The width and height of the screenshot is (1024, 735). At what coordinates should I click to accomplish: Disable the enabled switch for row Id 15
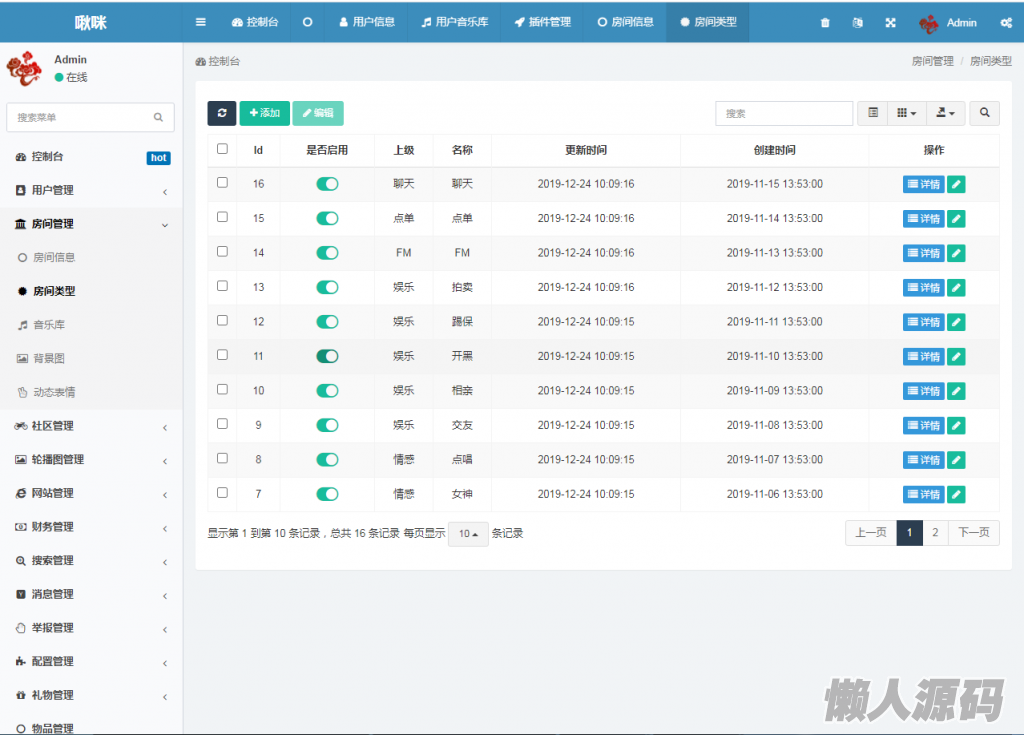(327, 218)
